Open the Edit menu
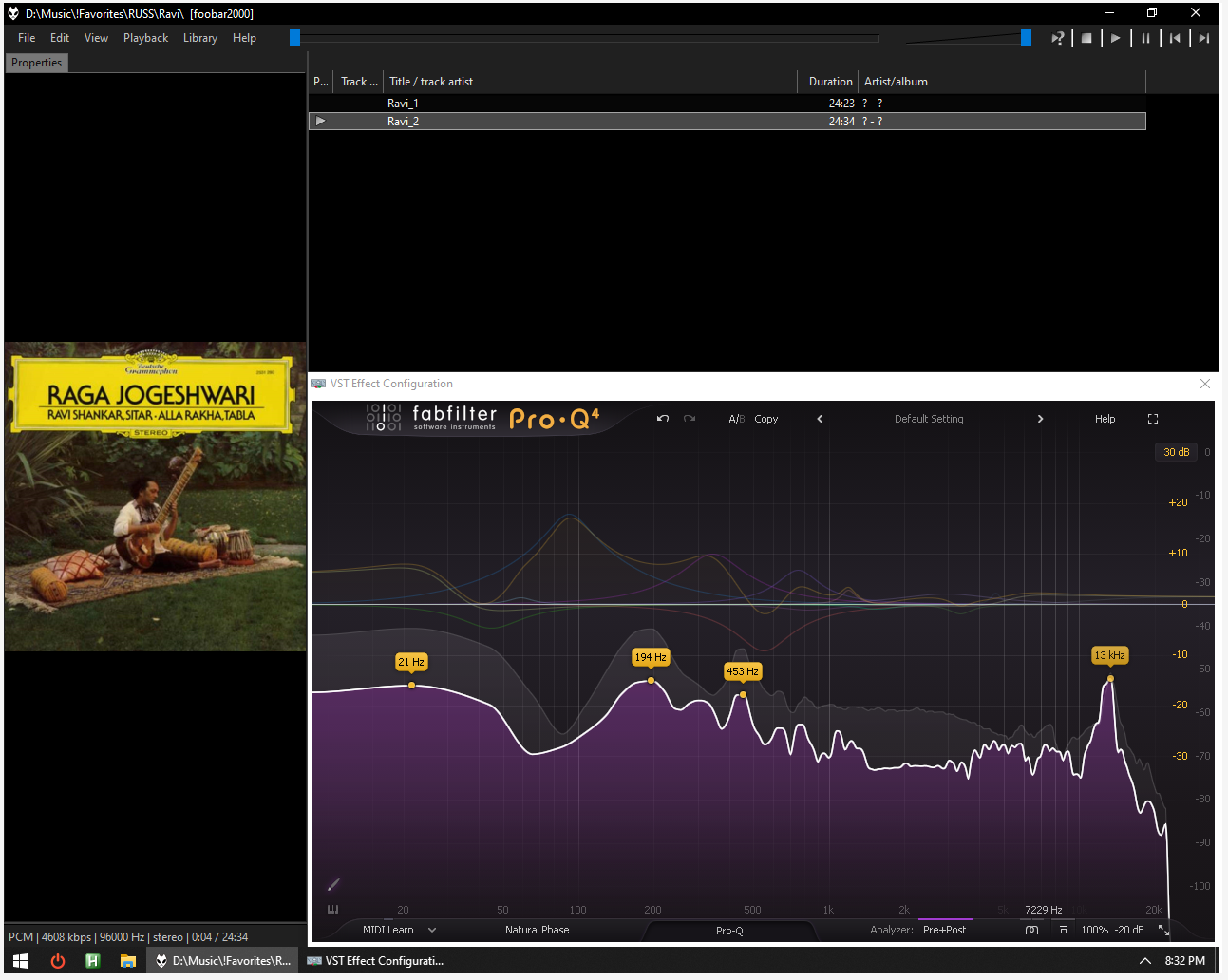This screenshot has height=980, width=1228. 60,38
